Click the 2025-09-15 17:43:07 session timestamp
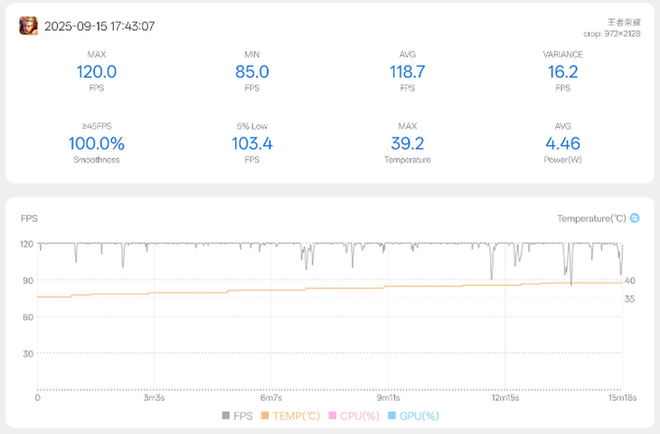The width and height of the screenshot is (660, 434). [x=99, y=26]
